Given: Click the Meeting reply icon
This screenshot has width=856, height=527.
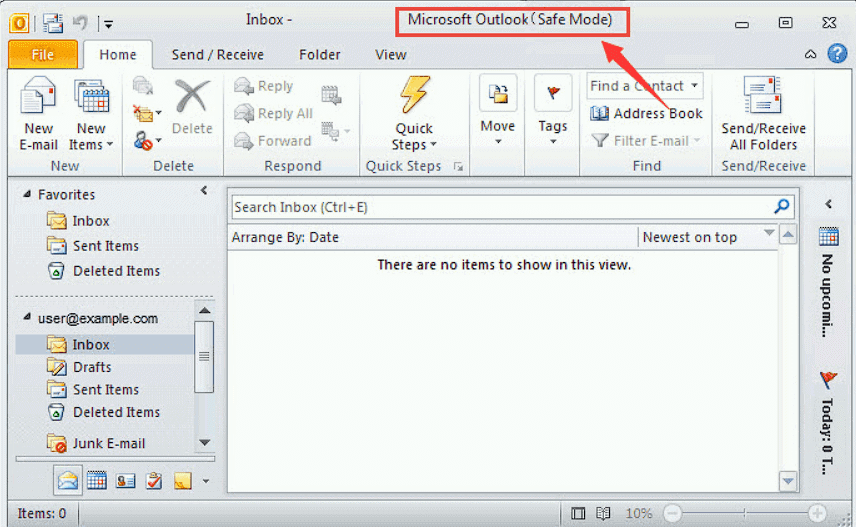Looking at the screenshot, I should [x=331, y=95].
